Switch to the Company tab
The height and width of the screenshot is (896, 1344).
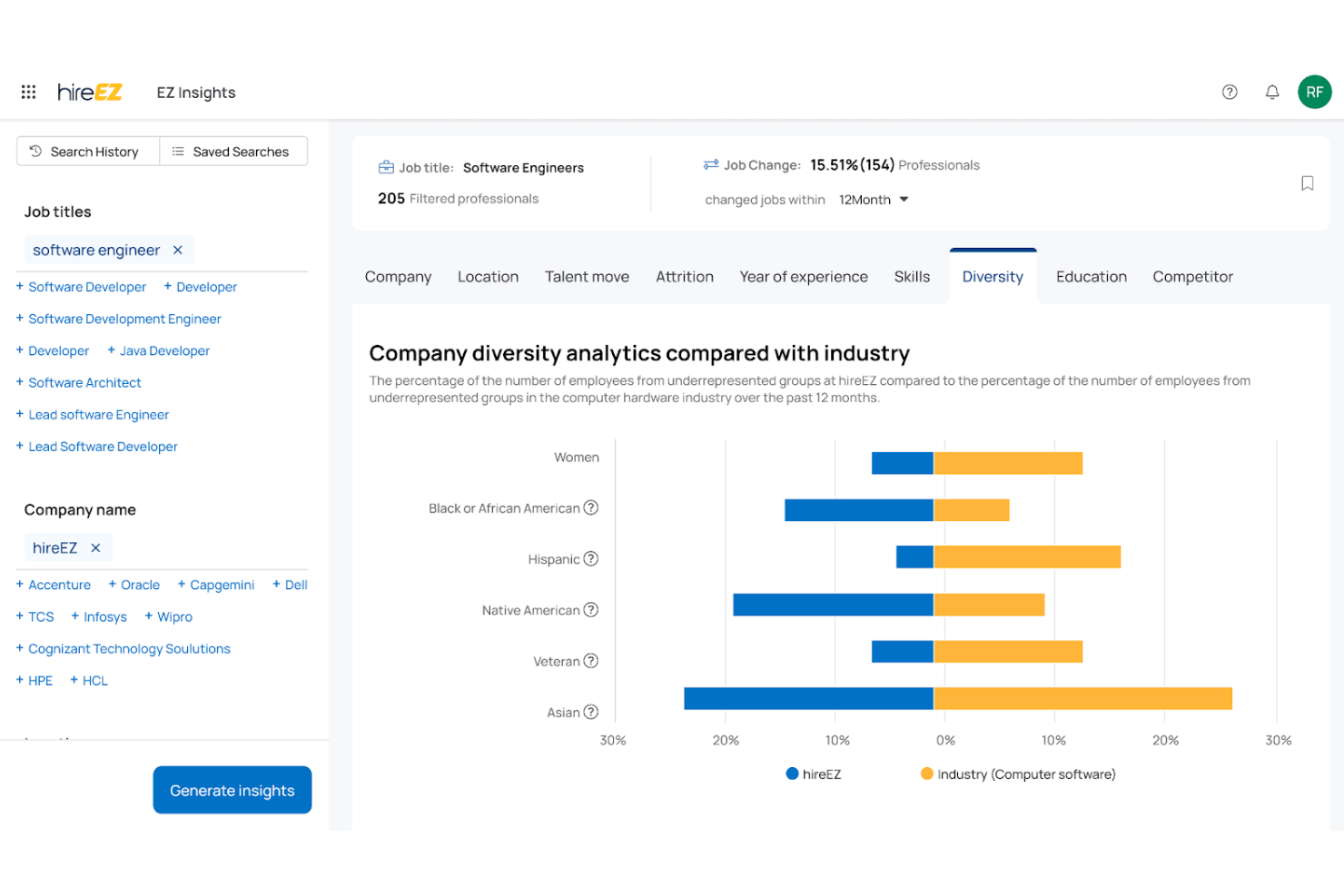[x=398, y=277]
